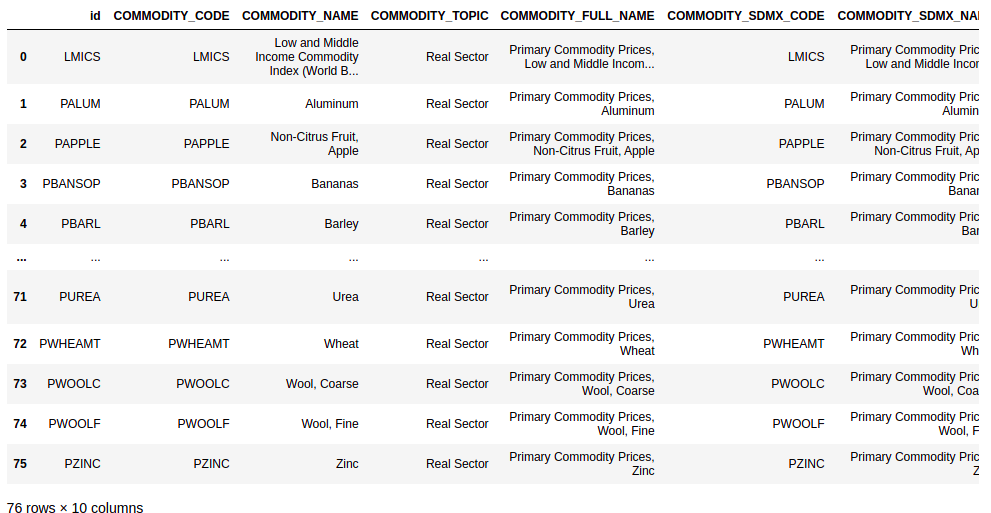This screenshot has height=513, width=991.
Task: Click the COMMODITY_FULL_NAME column header
Action: [x=577, y=16]
